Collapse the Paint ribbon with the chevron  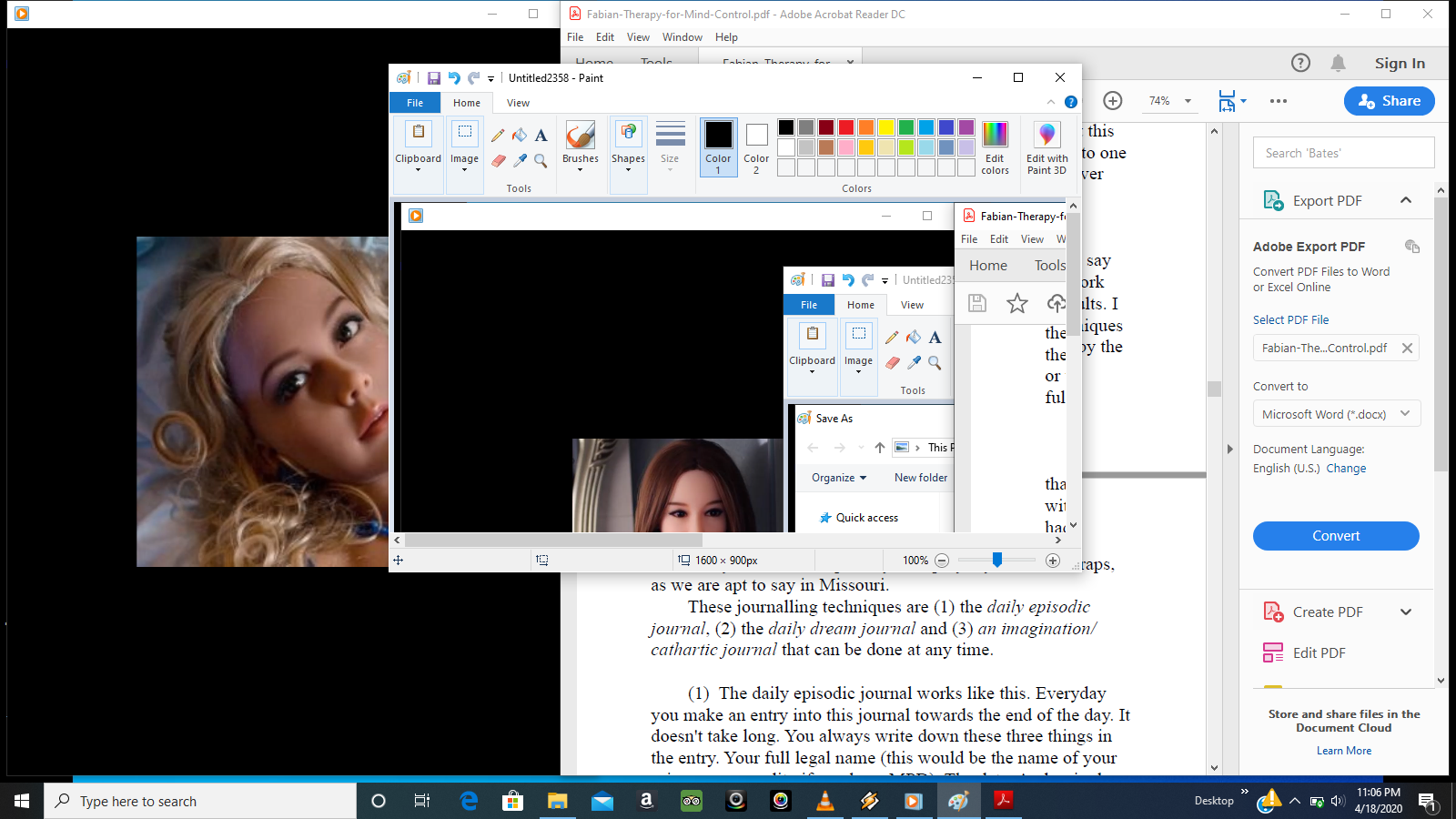[x=1051, y=102]
